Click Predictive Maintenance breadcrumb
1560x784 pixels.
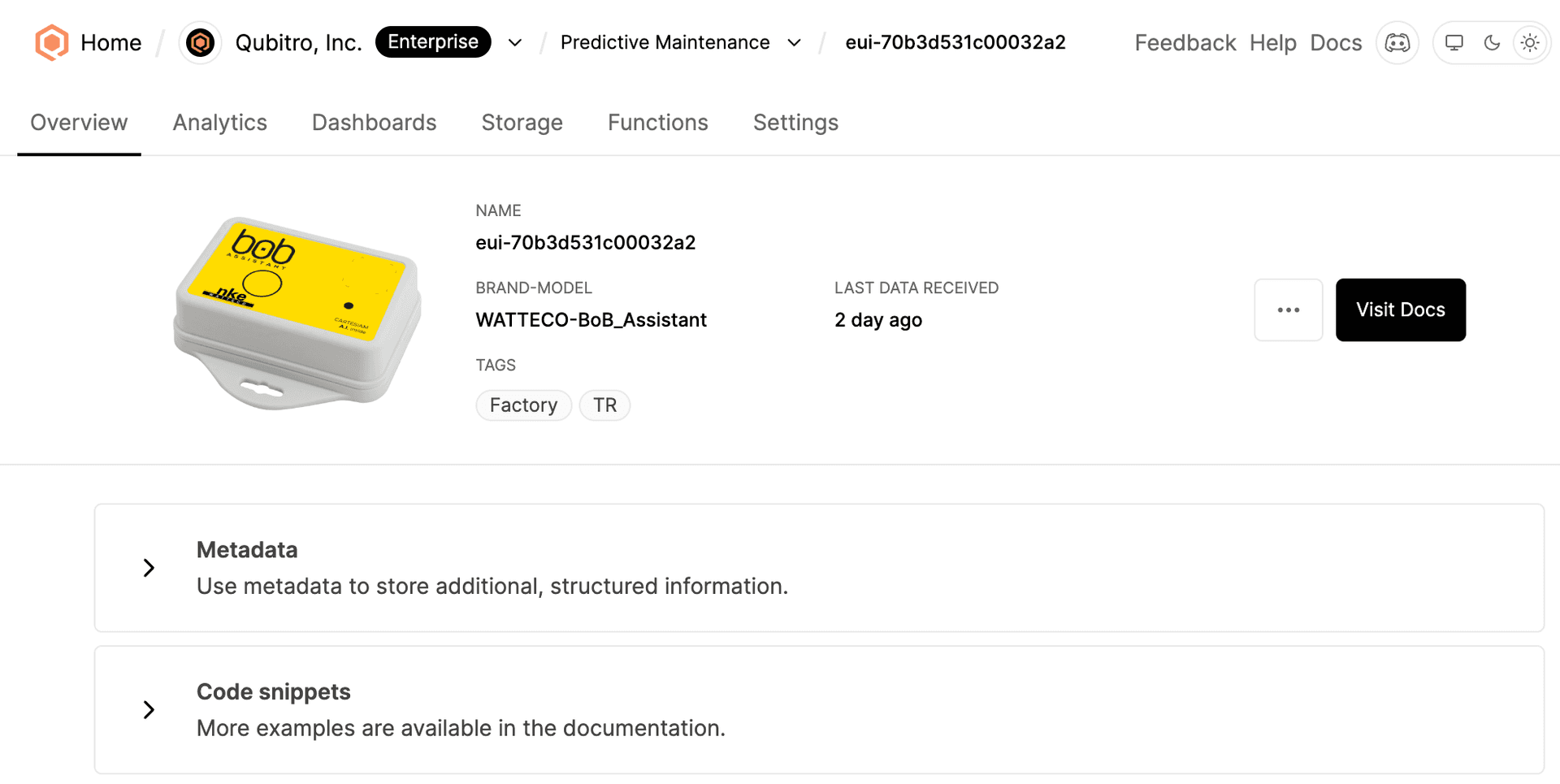coord(665,42)
